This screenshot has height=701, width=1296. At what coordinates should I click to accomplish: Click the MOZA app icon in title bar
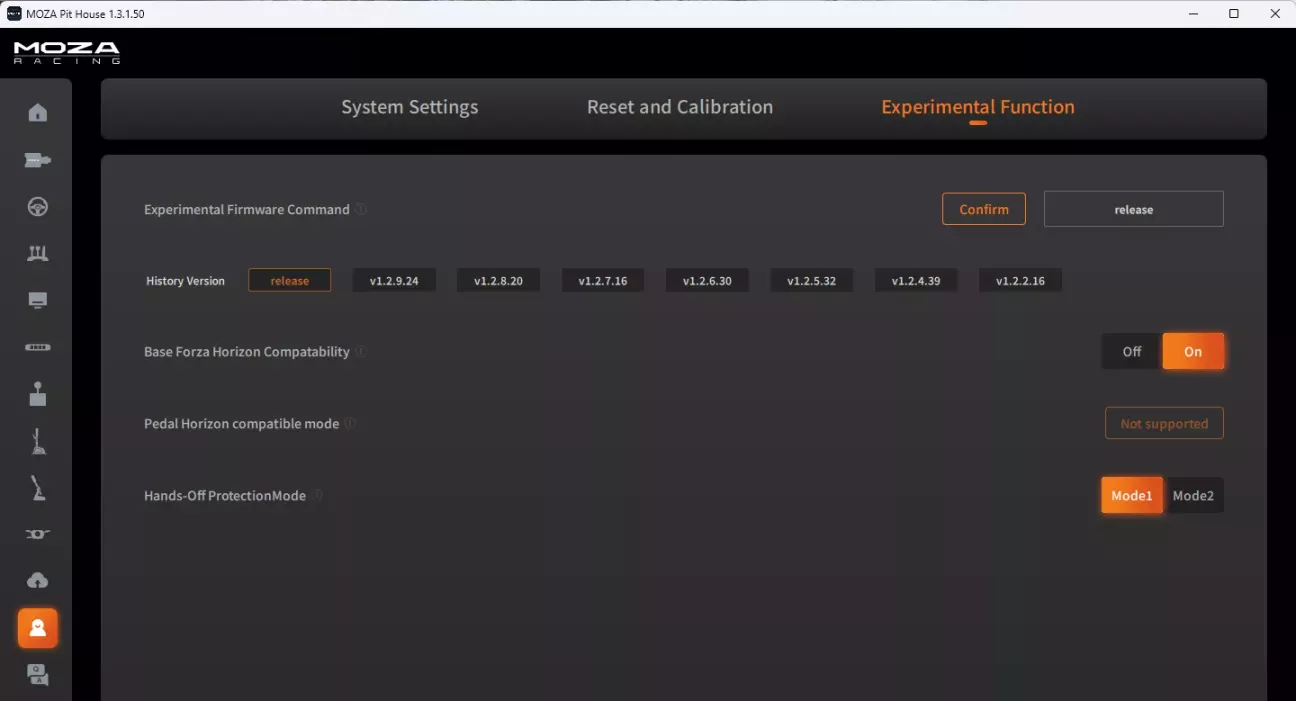pos(14,13)
